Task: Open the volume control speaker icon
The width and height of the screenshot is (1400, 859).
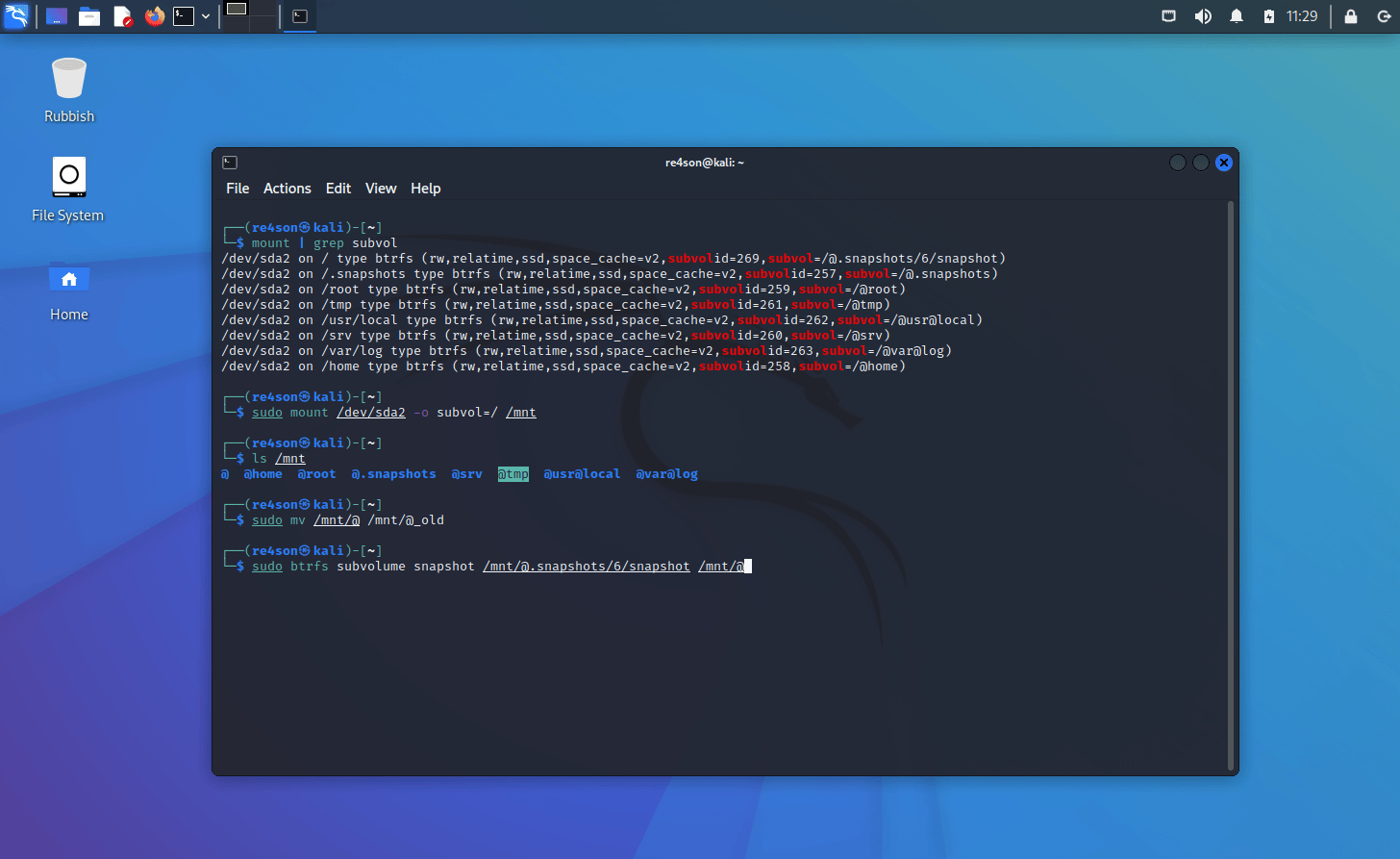Action: (1202, 16)
